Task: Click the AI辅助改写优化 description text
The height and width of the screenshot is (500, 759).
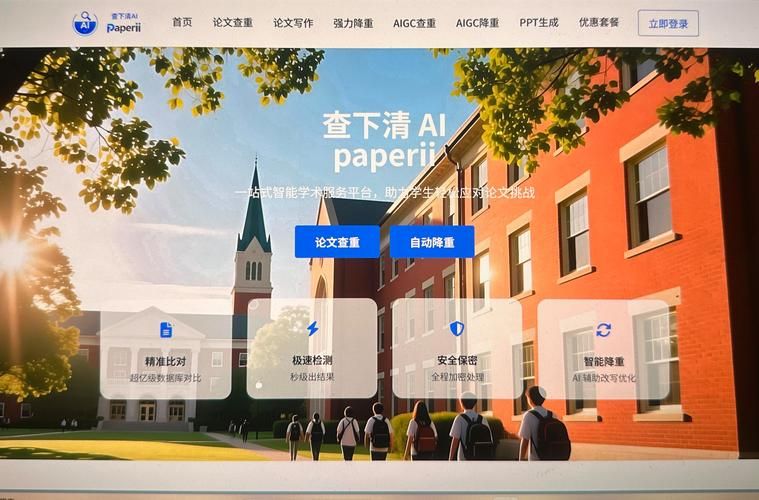Action: tap(604, 378)
